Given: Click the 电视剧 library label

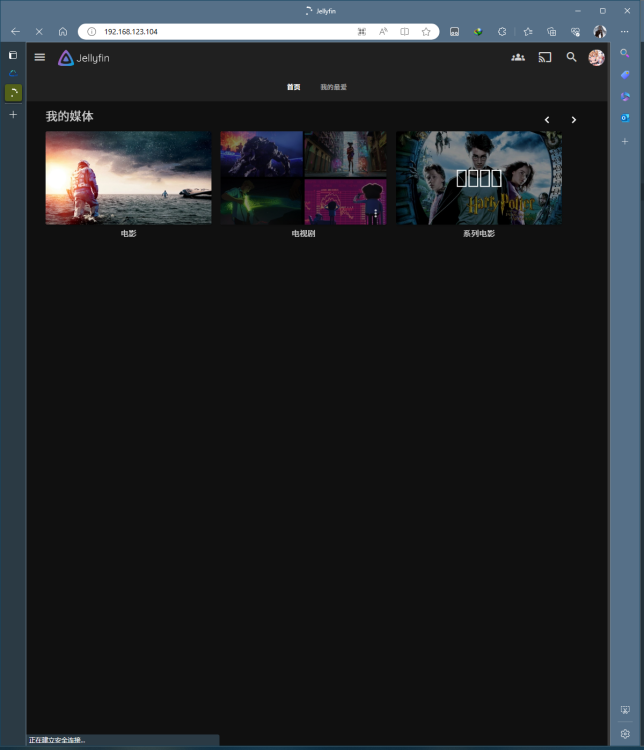Looking at the screenshot, I should pos(303,233).
